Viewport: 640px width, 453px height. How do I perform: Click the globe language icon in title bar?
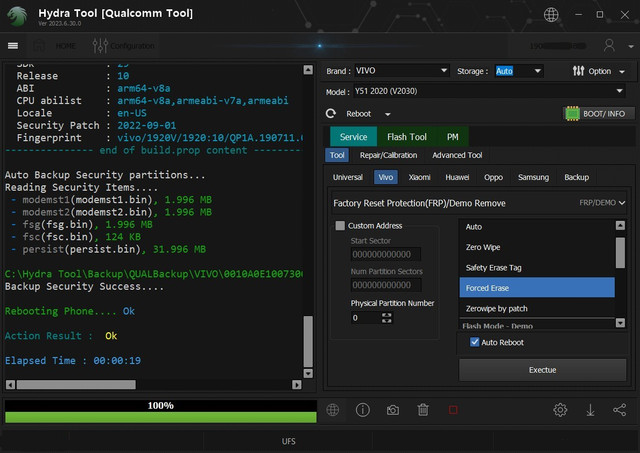[x=551, y=15]
